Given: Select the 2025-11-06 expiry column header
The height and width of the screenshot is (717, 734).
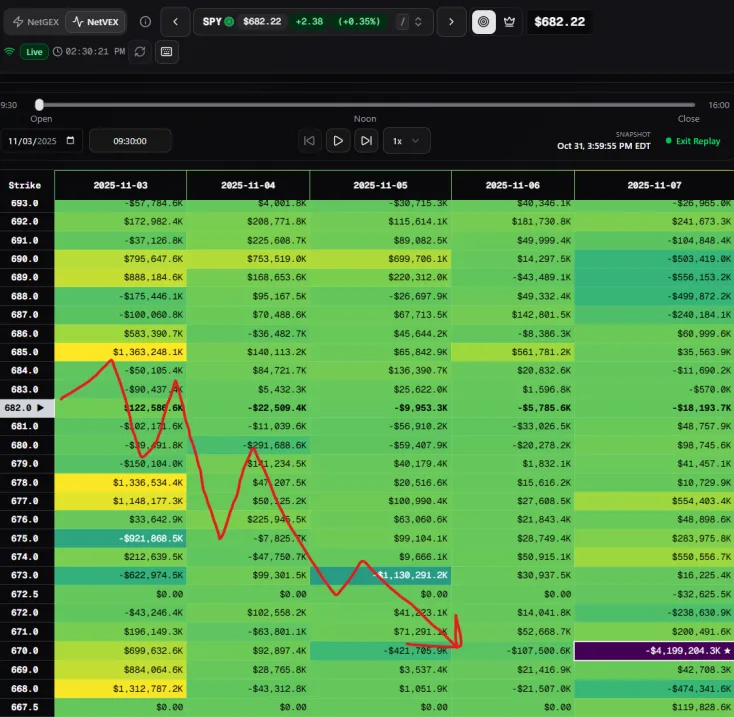Looking at the screenshot, I should [x=513, y=185].
